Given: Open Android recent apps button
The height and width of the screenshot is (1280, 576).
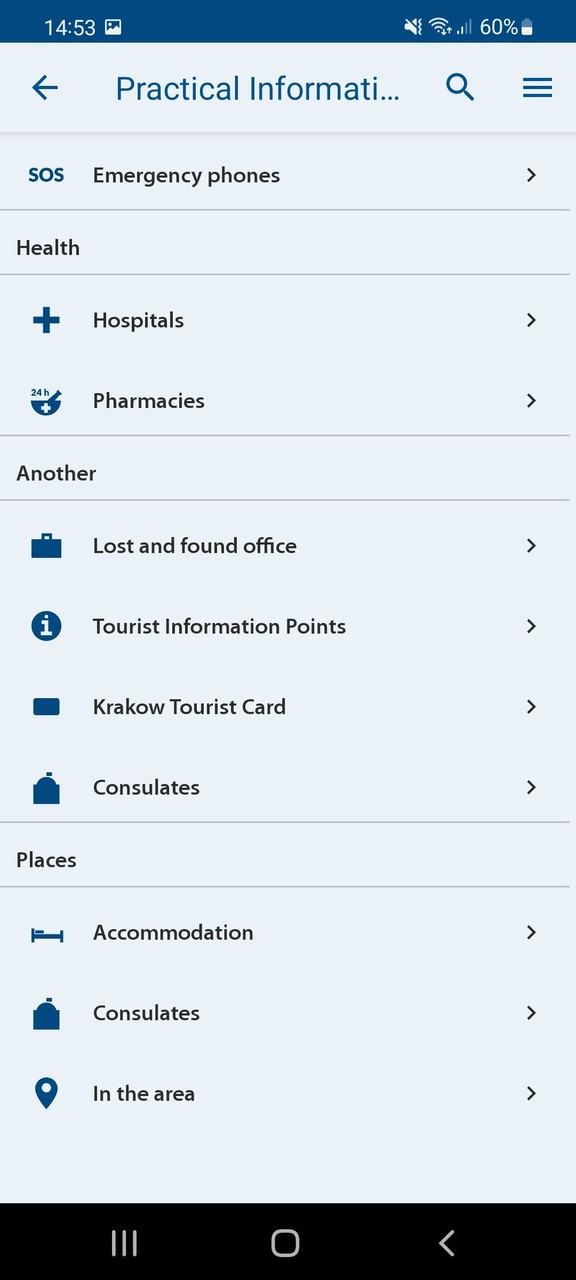Looking at the screenshot, I should pos(124,1243).
